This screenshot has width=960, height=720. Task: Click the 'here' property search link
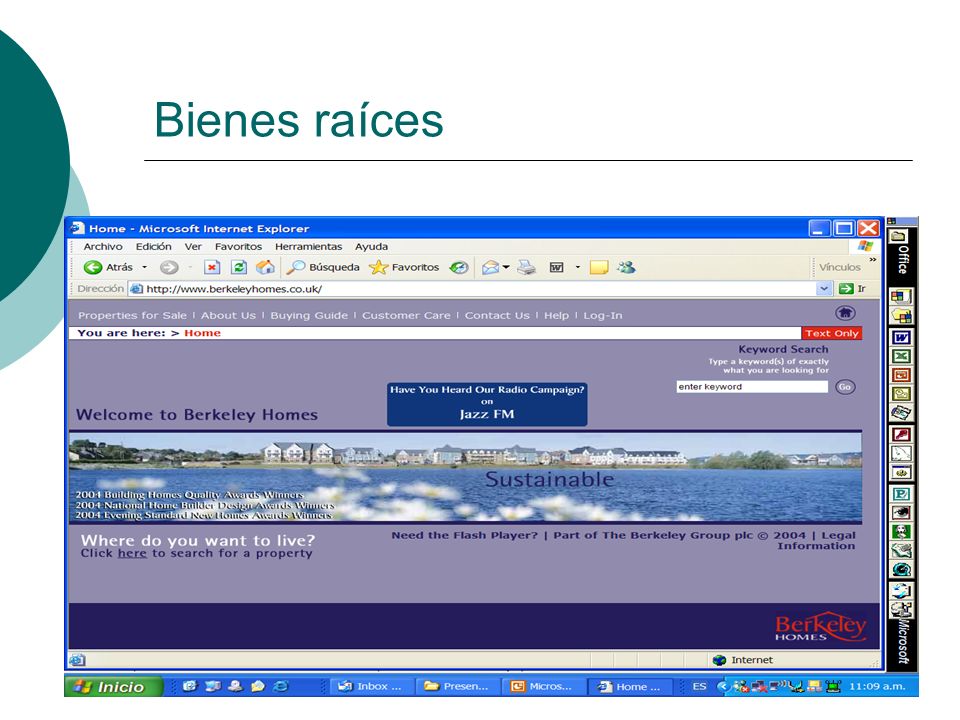tap(132, 553)
